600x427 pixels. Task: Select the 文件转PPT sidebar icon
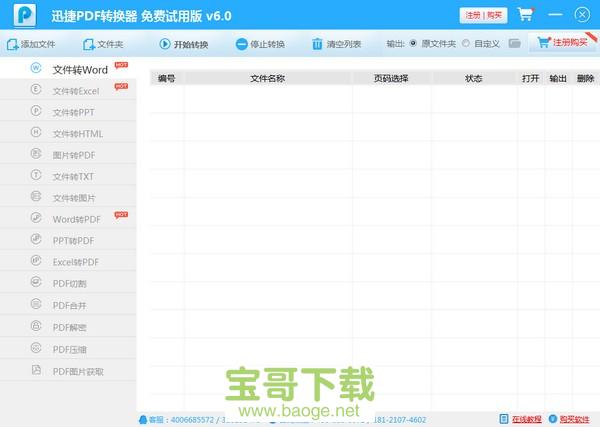click(36, 111)
